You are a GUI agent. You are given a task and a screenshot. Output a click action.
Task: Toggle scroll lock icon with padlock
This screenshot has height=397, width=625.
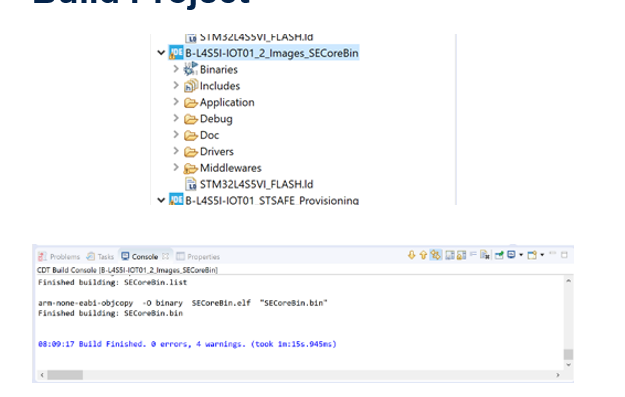462,255
